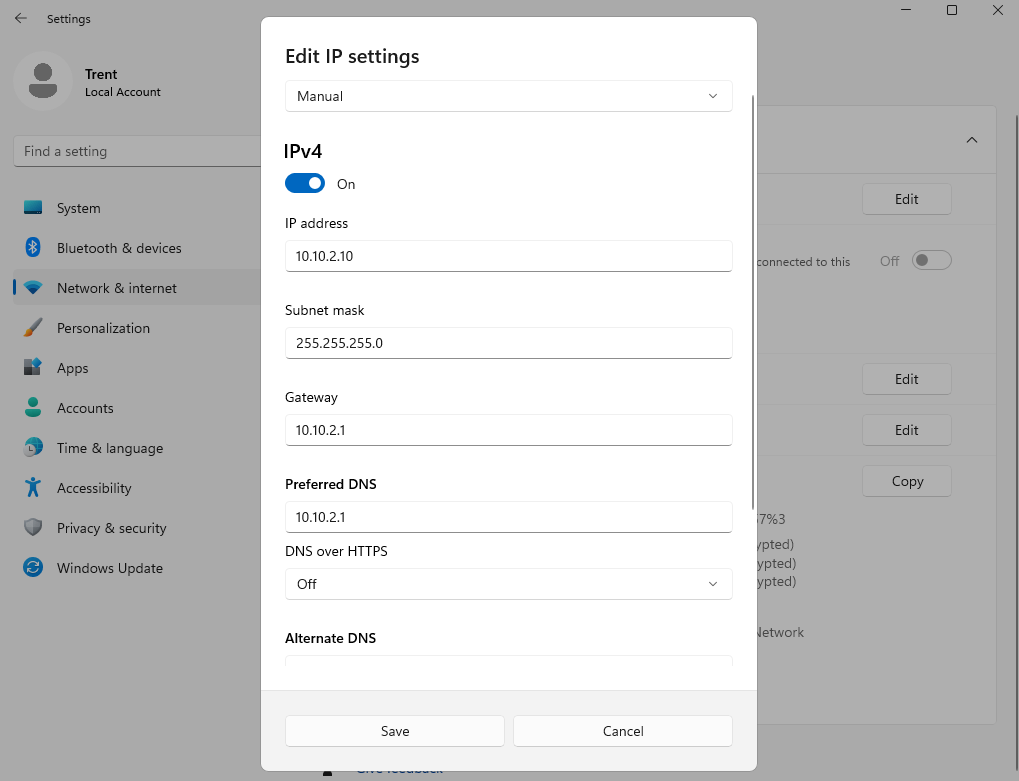Toggle the background Off switch

coord(931,261)
